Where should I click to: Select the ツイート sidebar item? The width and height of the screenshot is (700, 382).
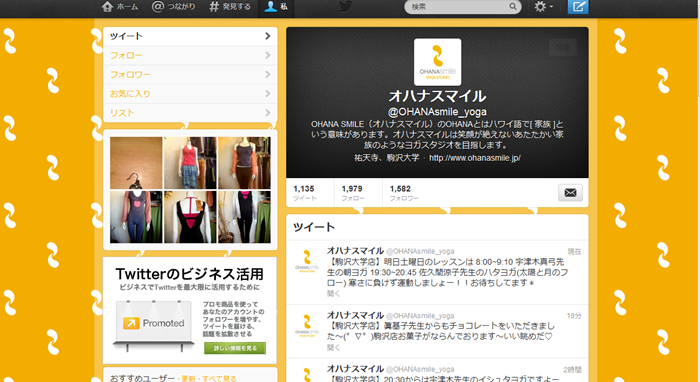pyautogui.click(x=190, y=36)
